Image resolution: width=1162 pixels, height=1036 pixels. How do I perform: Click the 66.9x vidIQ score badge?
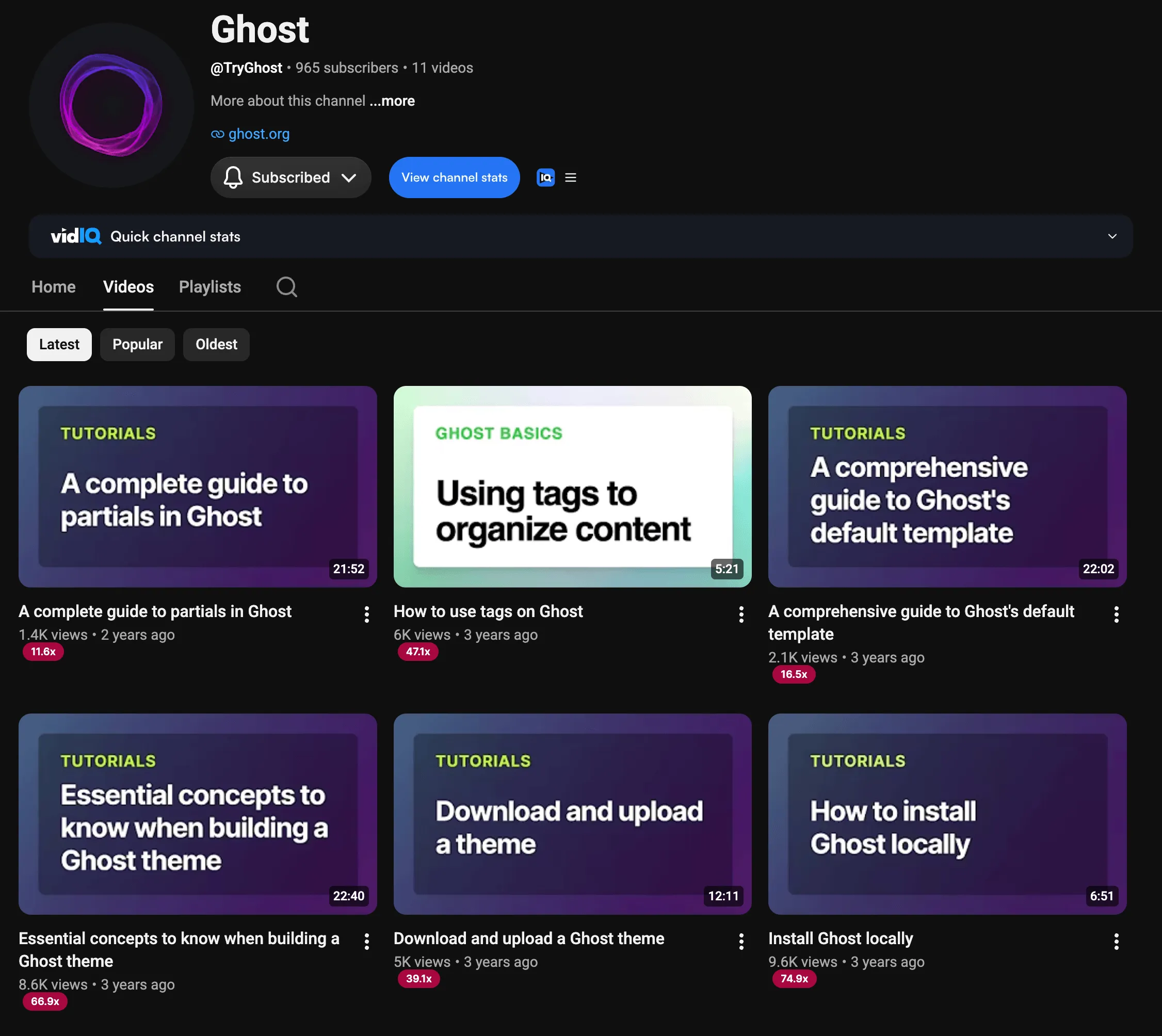pyautogui.click(x=45, y=1001)
